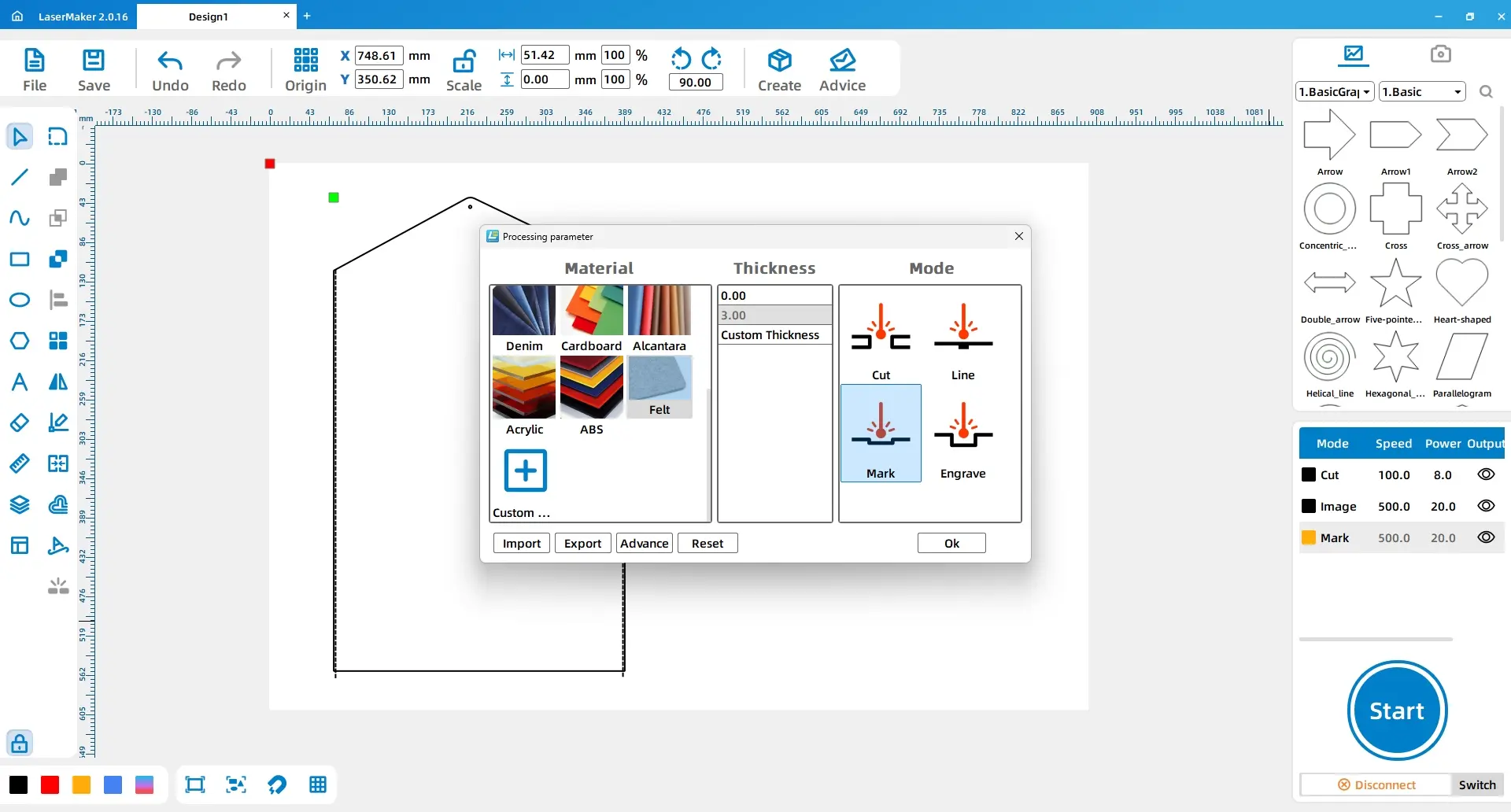1511x812 pixels.
Task: Select the Ellipse shape tool
Action: tap(20, 300)
